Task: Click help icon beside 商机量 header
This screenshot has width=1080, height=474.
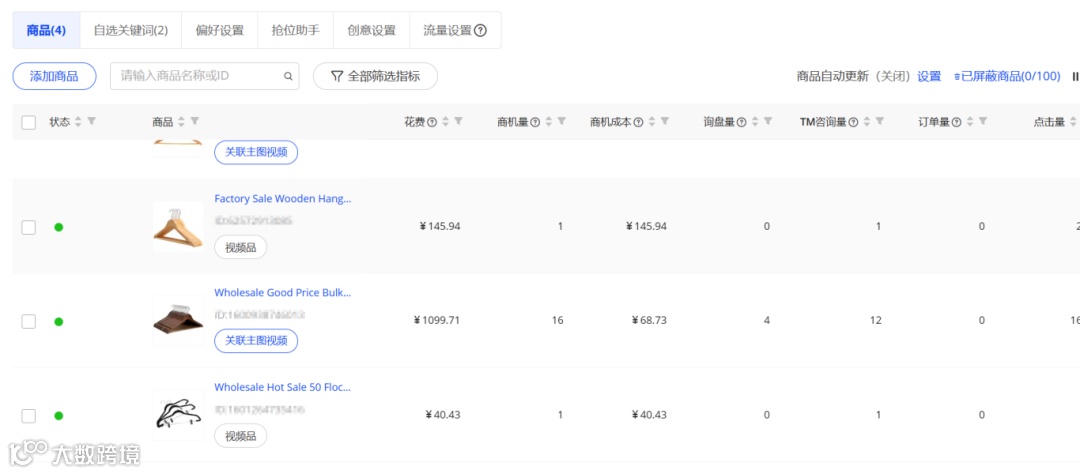Action: pos(535,122)
